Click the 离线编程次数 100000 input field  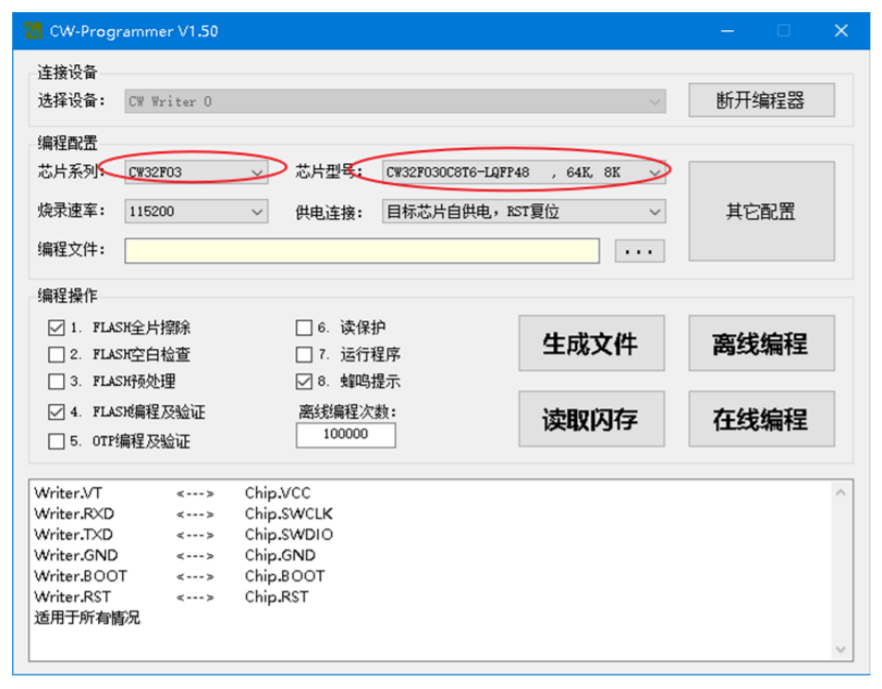click(x=345, y=435)
